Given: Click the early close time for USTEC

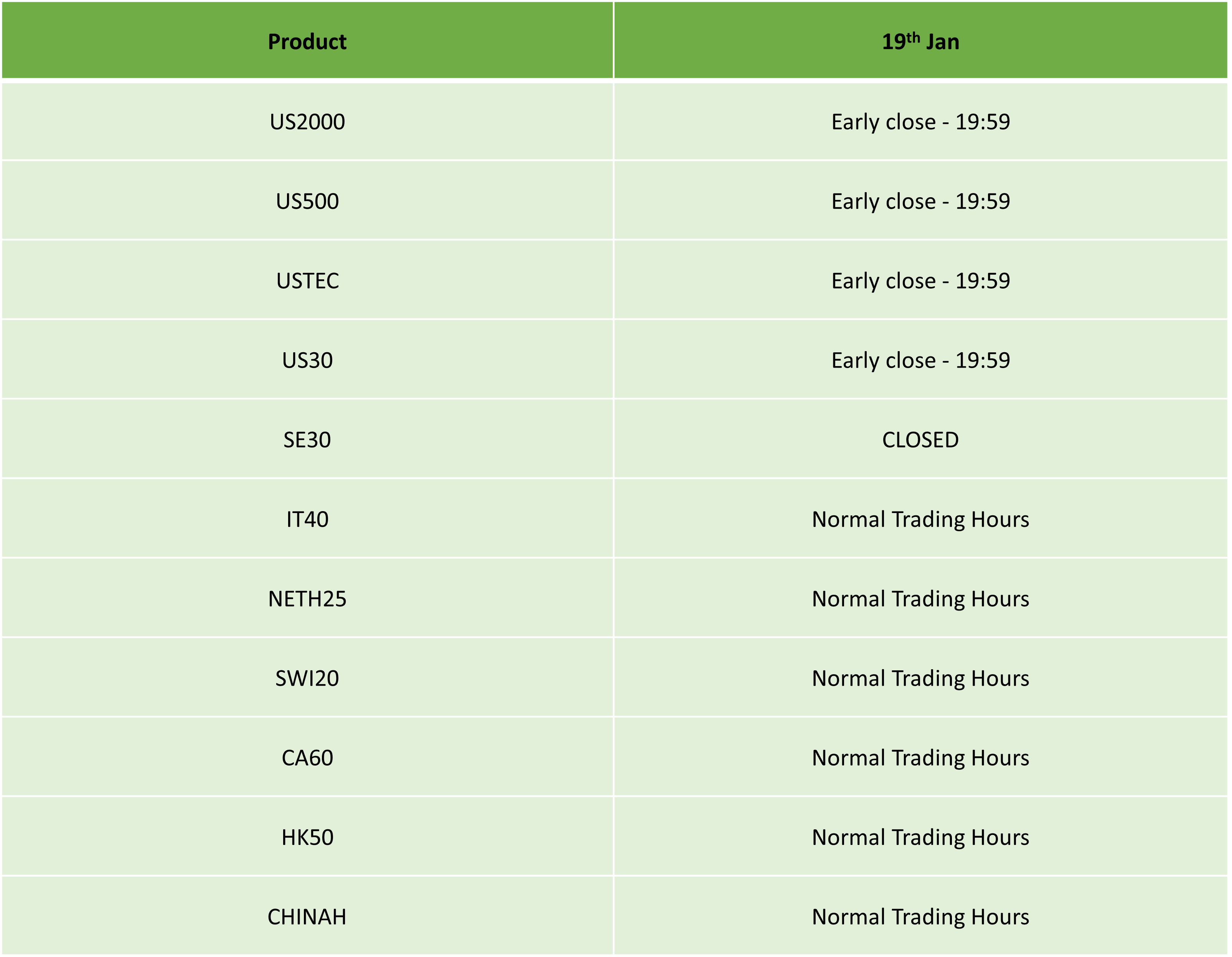Looking at the screenshot, I should (x=920, y=281).
